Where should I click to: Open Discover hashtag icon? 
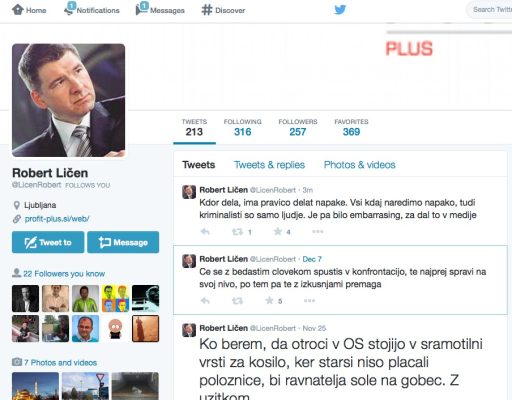(x=207, y=10)
